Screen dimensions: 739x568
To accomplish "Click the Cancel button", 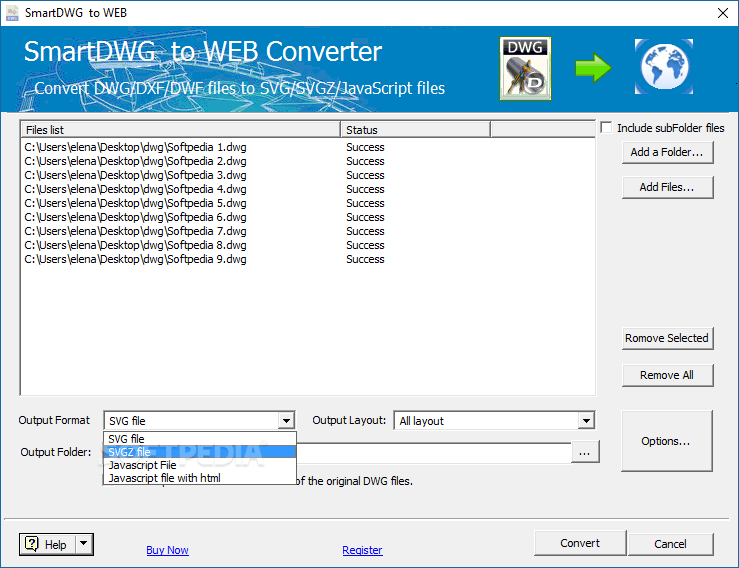I will [670, 544].
